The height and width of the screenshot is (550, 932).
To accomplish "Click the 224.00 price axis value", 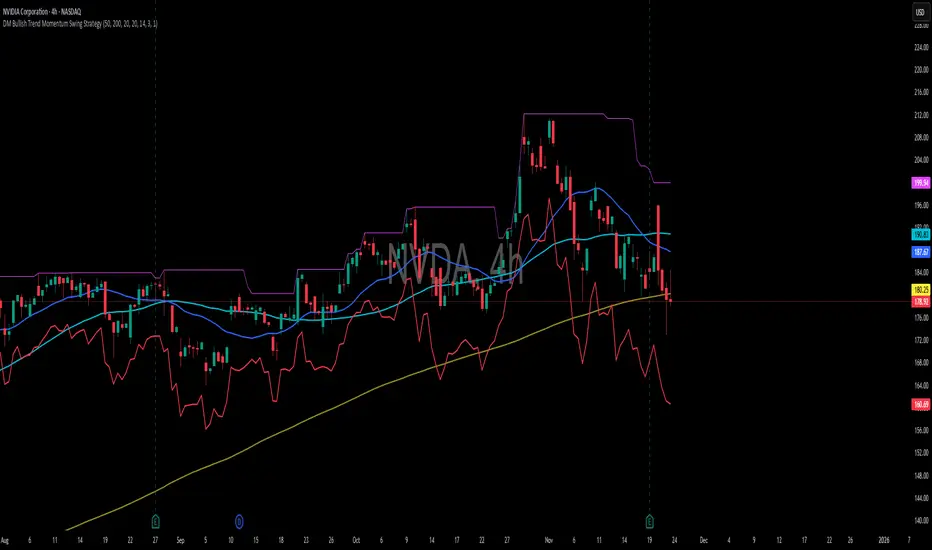I will click(x=921, y=47).
